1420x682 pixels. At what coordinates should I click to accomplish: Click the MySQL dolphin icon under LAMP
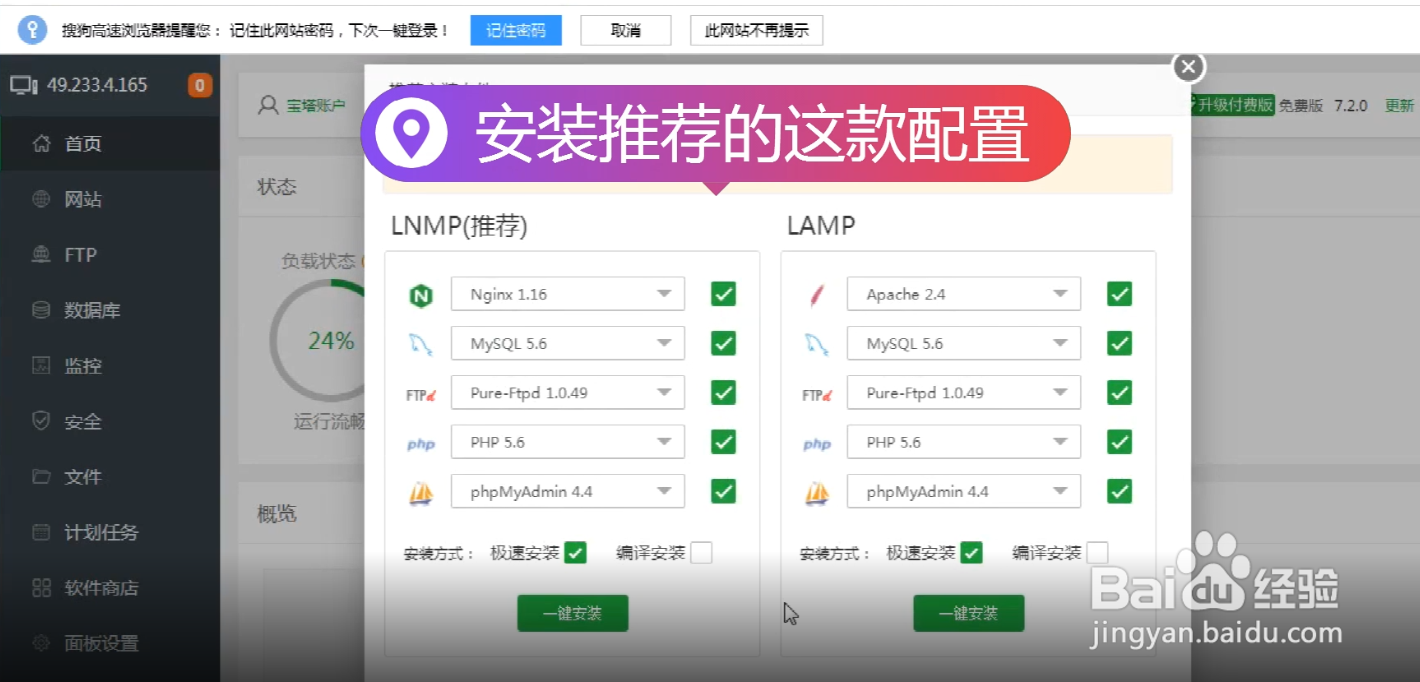click(817, 345)
